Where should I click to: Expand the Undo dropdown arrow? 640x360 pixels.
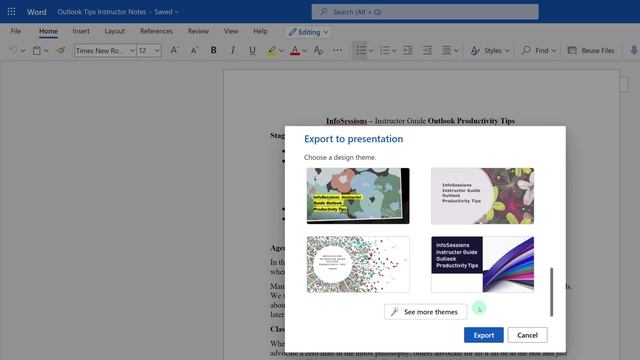(23, 51)
